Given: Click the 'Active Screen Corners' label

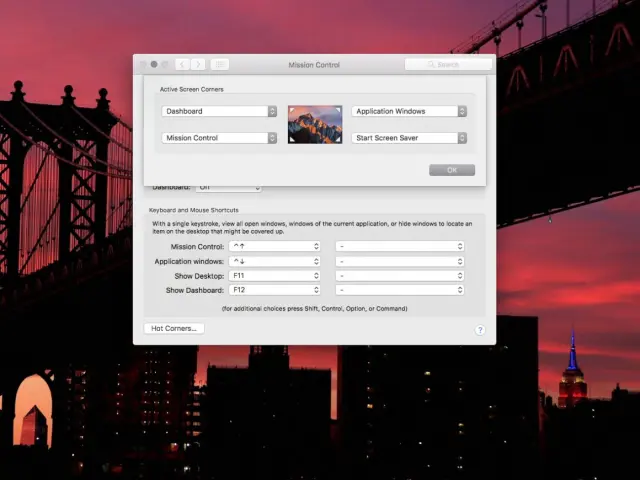Looking at the screenshot, I should point(191,89).
